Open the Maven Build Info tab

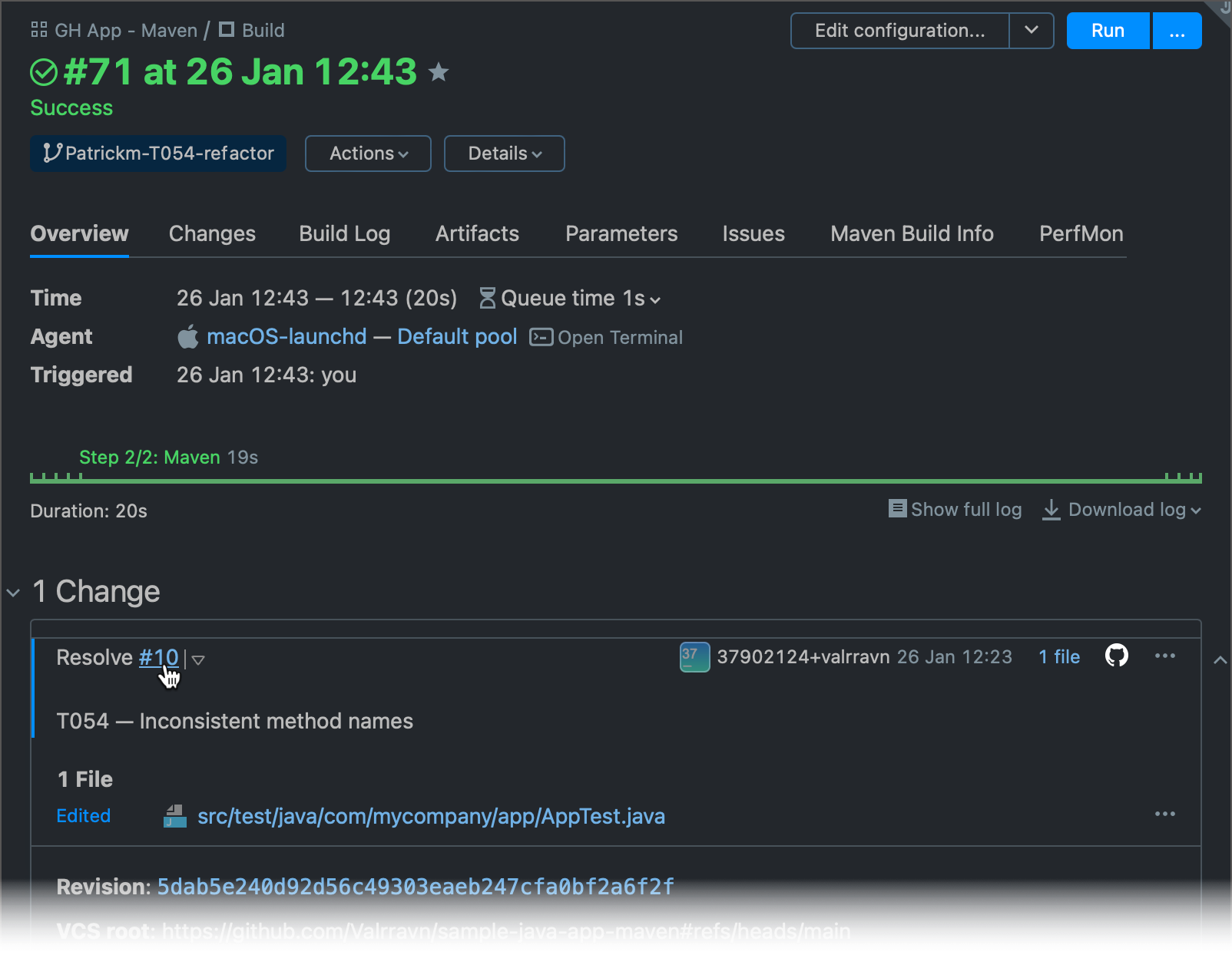coord(911,233)
